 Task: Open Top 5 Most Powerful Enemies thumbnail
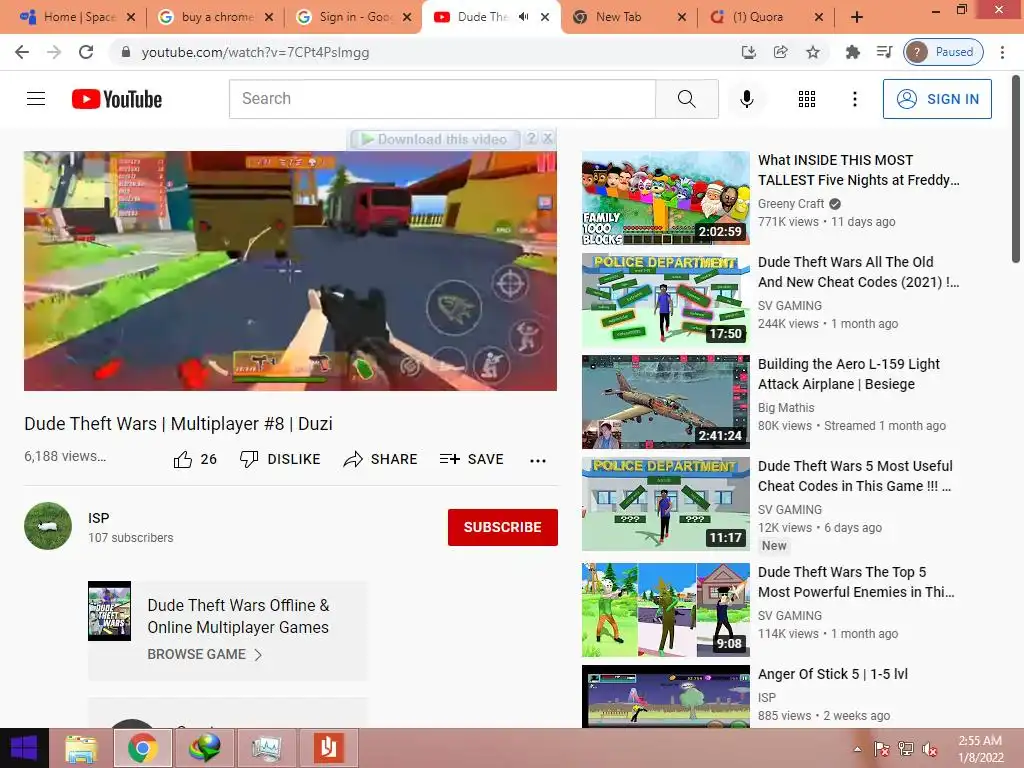[x=665, y=609]
